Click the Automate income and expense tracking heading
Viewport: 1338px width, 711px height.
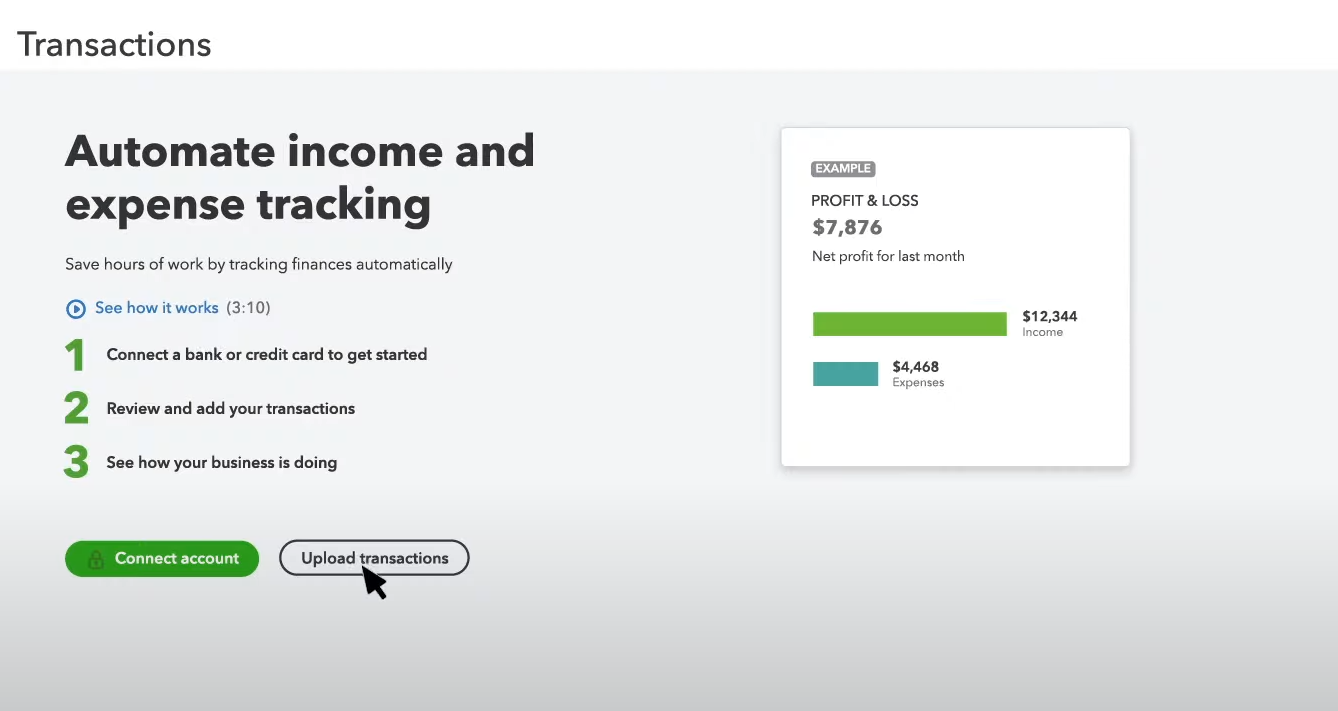tap(300, 178)
